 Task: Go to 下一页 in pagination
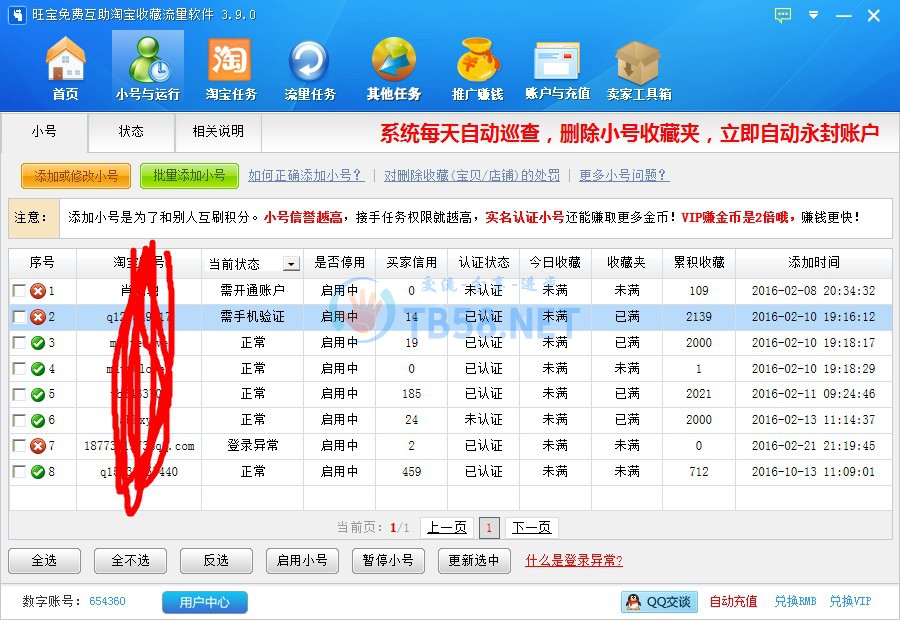click(x=531, y=527)
